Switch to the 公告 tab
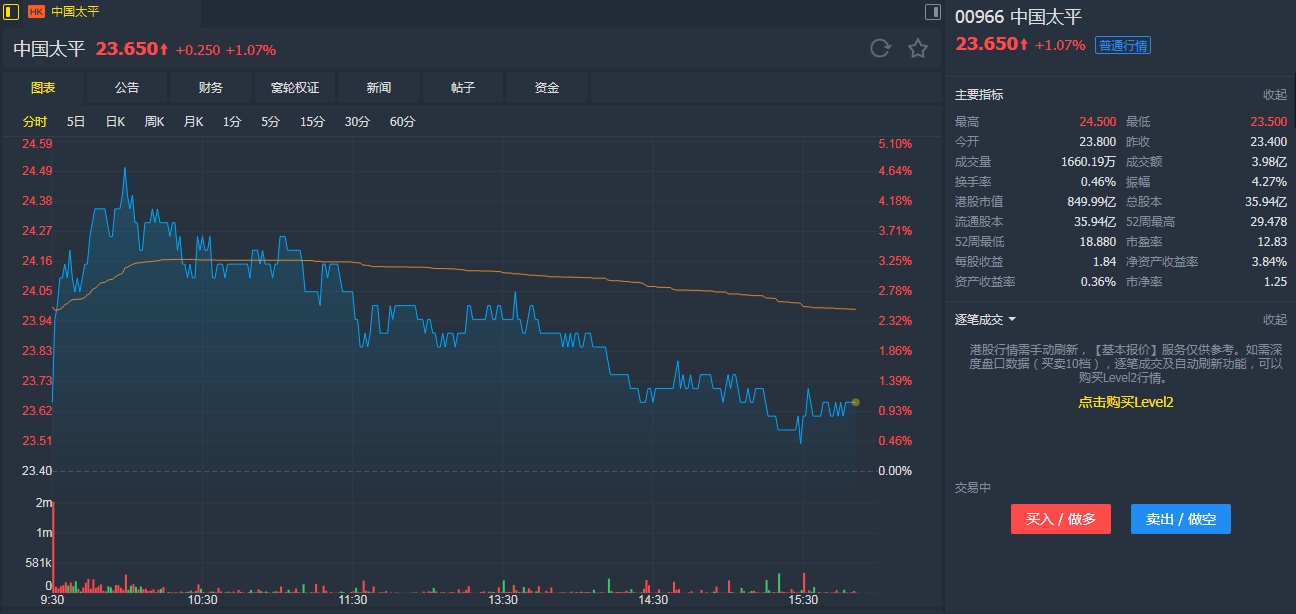1296x614 pixels. pyautogui.click(x=127, y=88)
